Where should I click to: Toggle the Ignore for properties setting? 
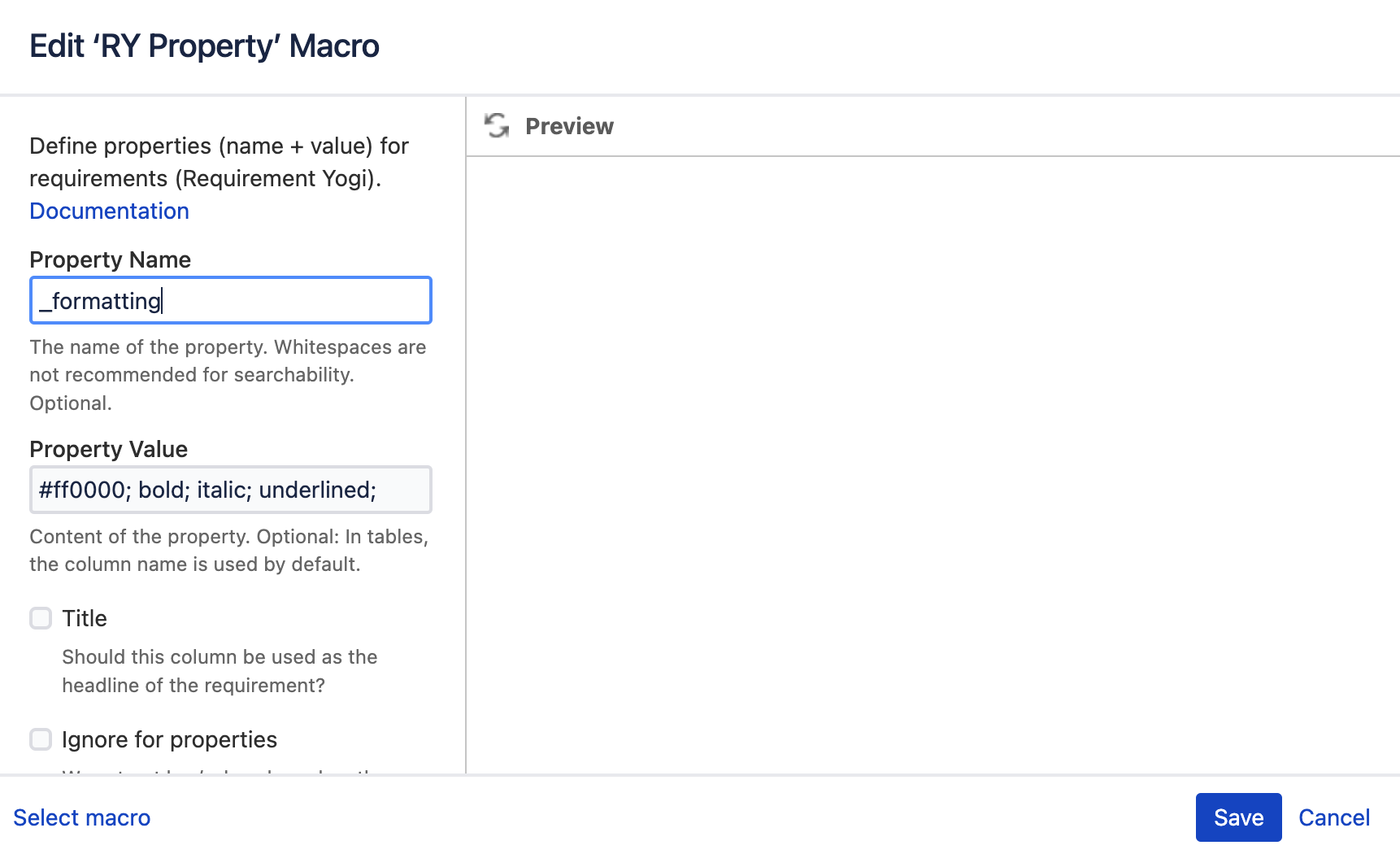40,739
